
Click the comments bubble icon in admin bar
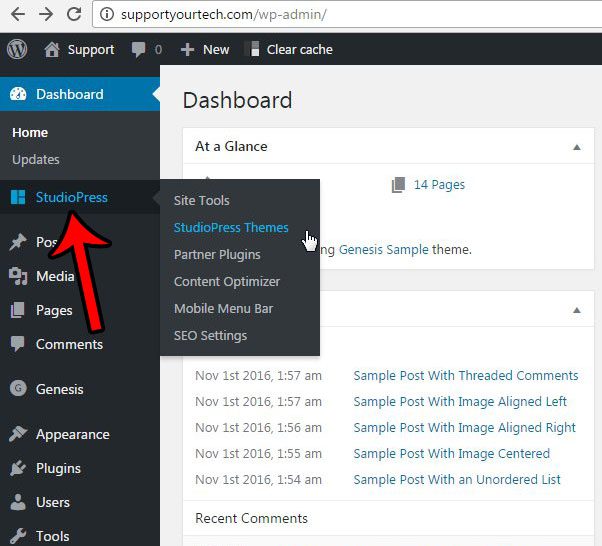coord(137,49)
